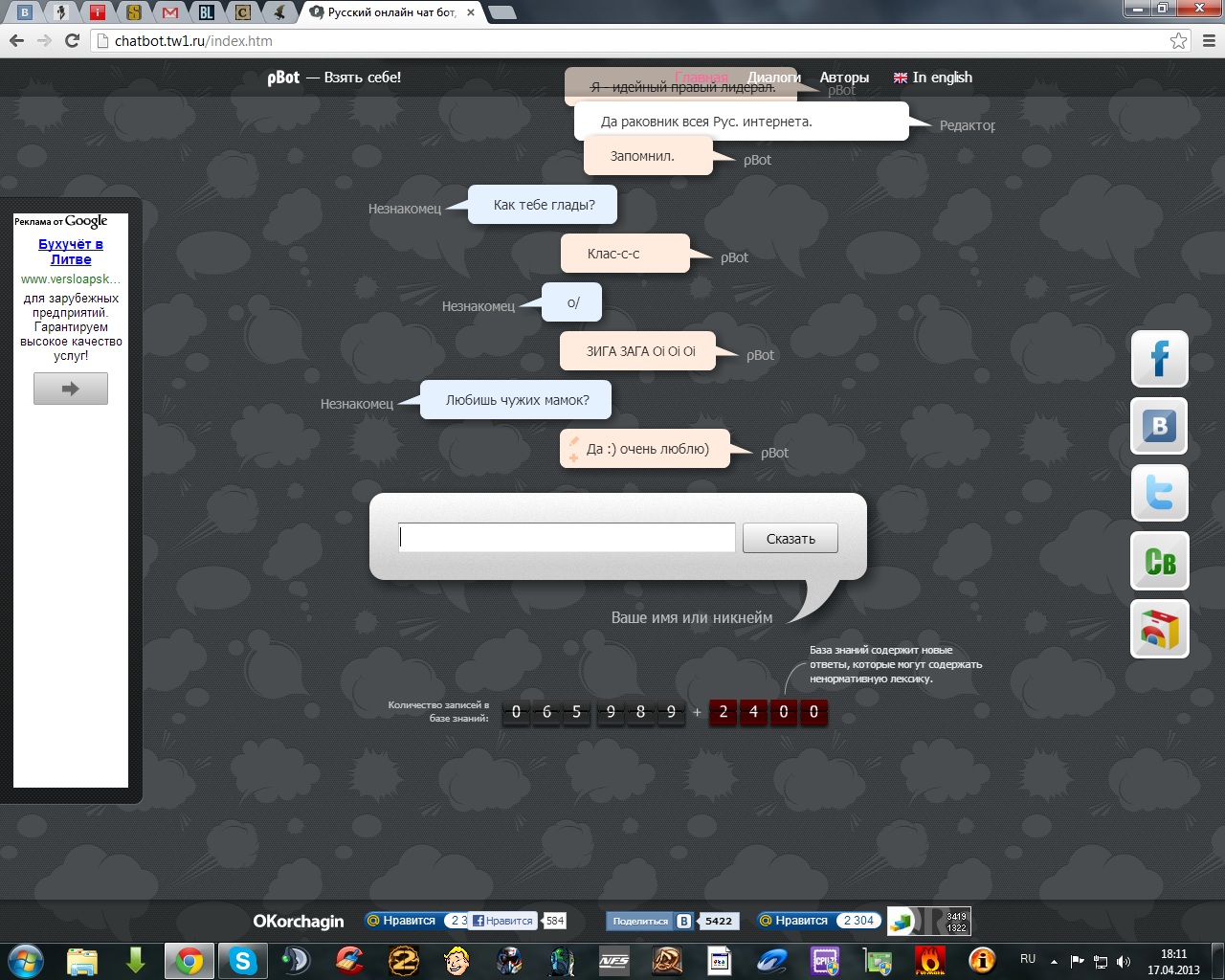Click the pencil edit icon in the last reply

[x=574, y=441]
